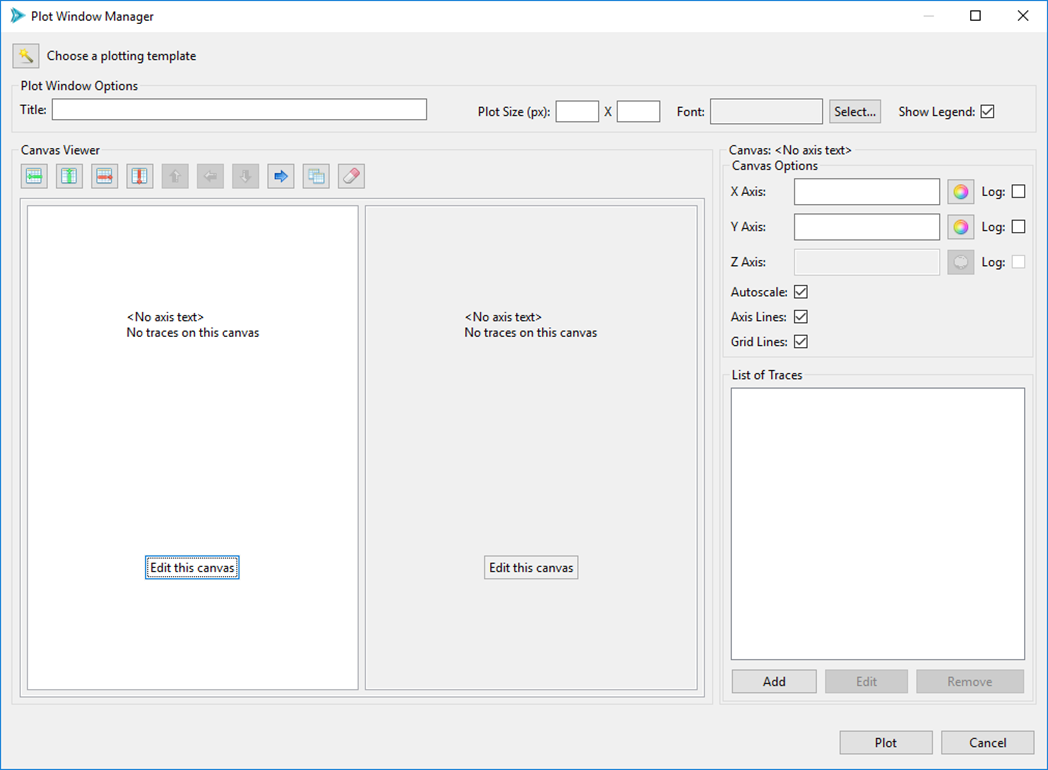The width and height of the screenshot is (1048, 770).
Task: Disable the Axis Lines checkbox
Action: tap(800, 316)
